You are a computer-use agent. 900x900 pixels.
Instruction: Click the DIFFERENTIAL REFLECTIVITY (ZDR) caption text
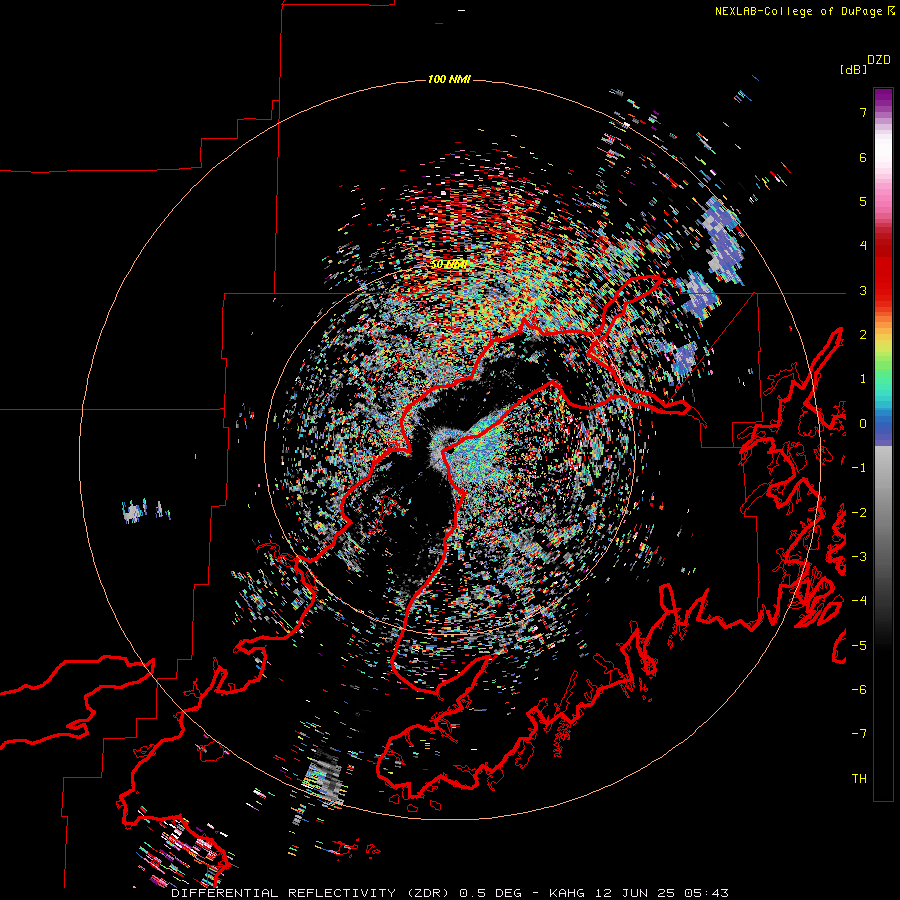tap(312, 893)
